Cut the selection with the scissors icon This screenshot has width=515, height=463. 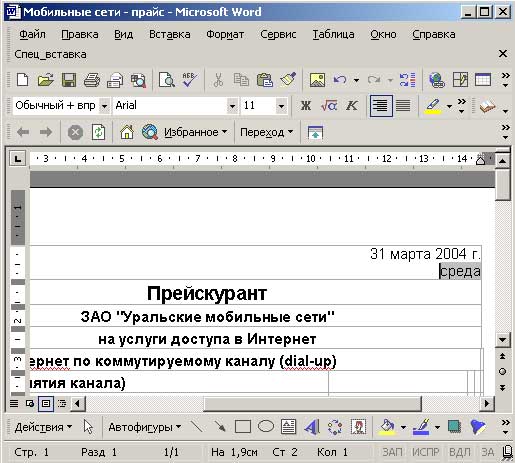(218, 80)
